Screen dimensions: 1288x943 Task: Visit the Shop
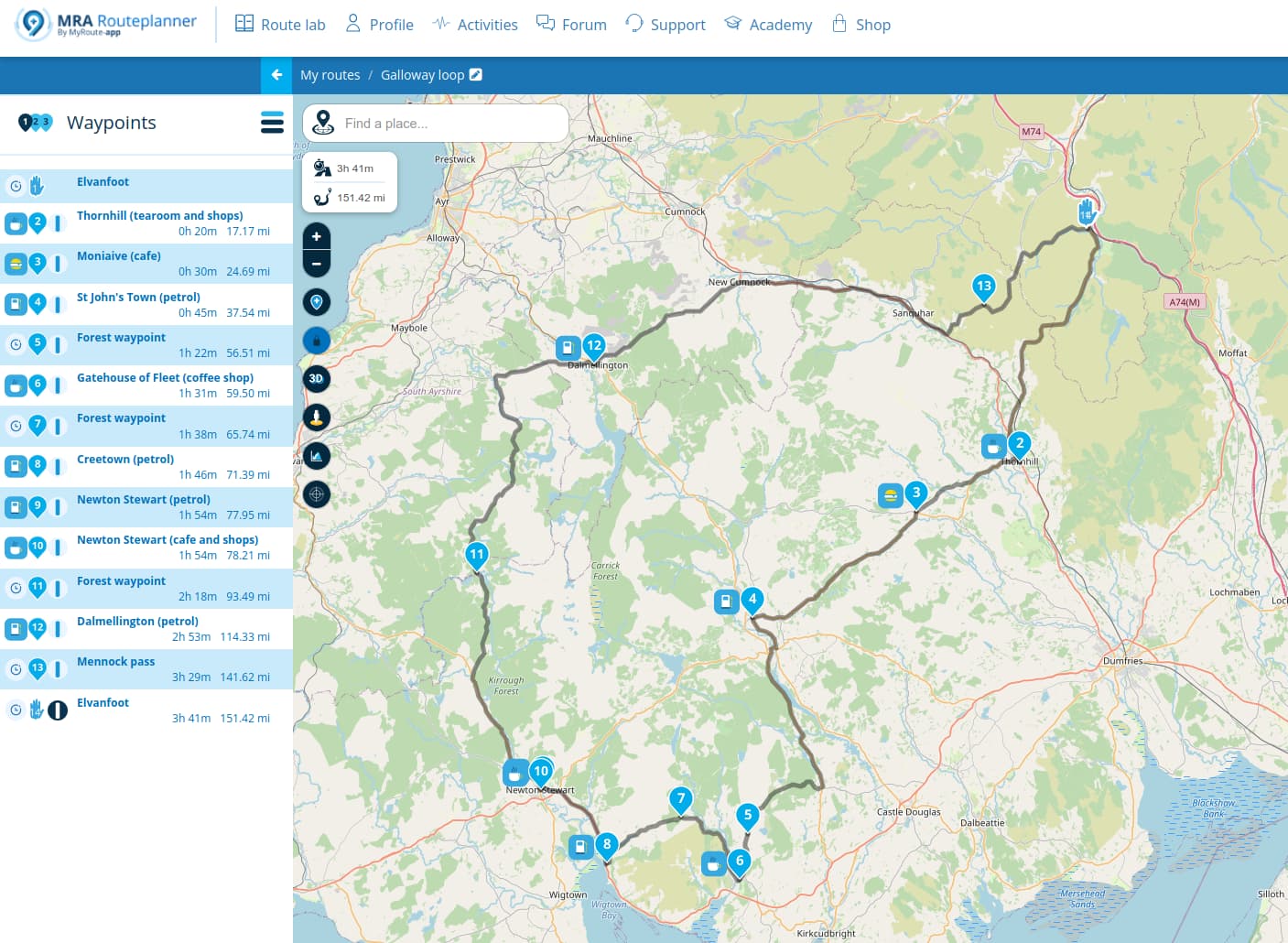click(861, 25)
